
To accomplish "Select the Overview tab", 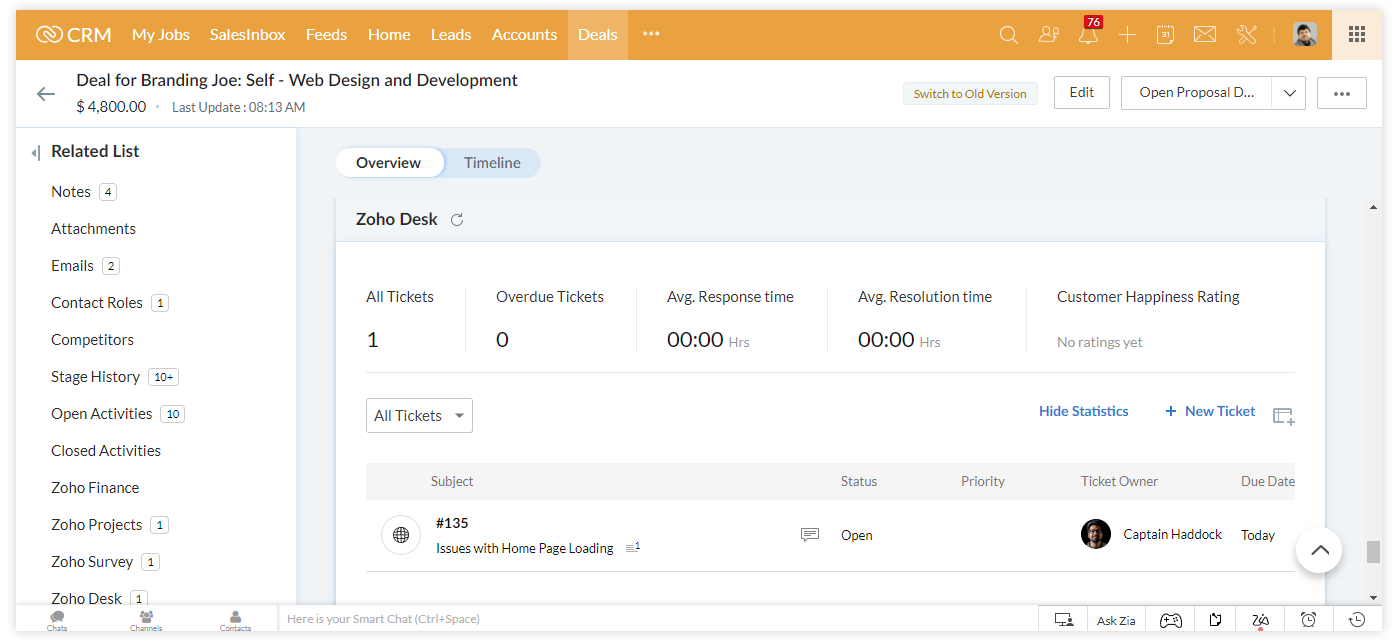I will pyautogui.click(x=389, y=163).
